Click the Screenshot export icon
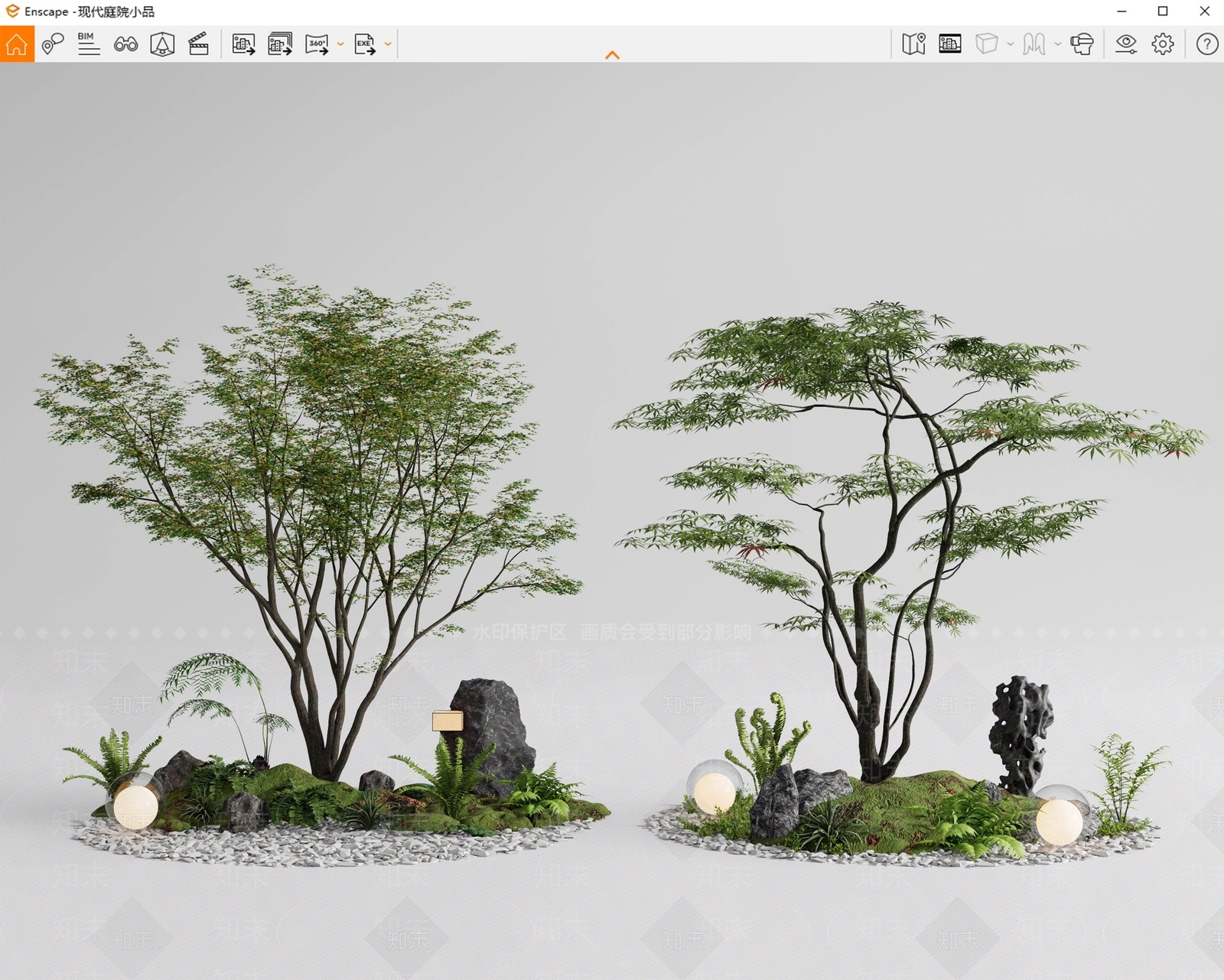The image size is (1224, 980). click(x=243, y=44)
